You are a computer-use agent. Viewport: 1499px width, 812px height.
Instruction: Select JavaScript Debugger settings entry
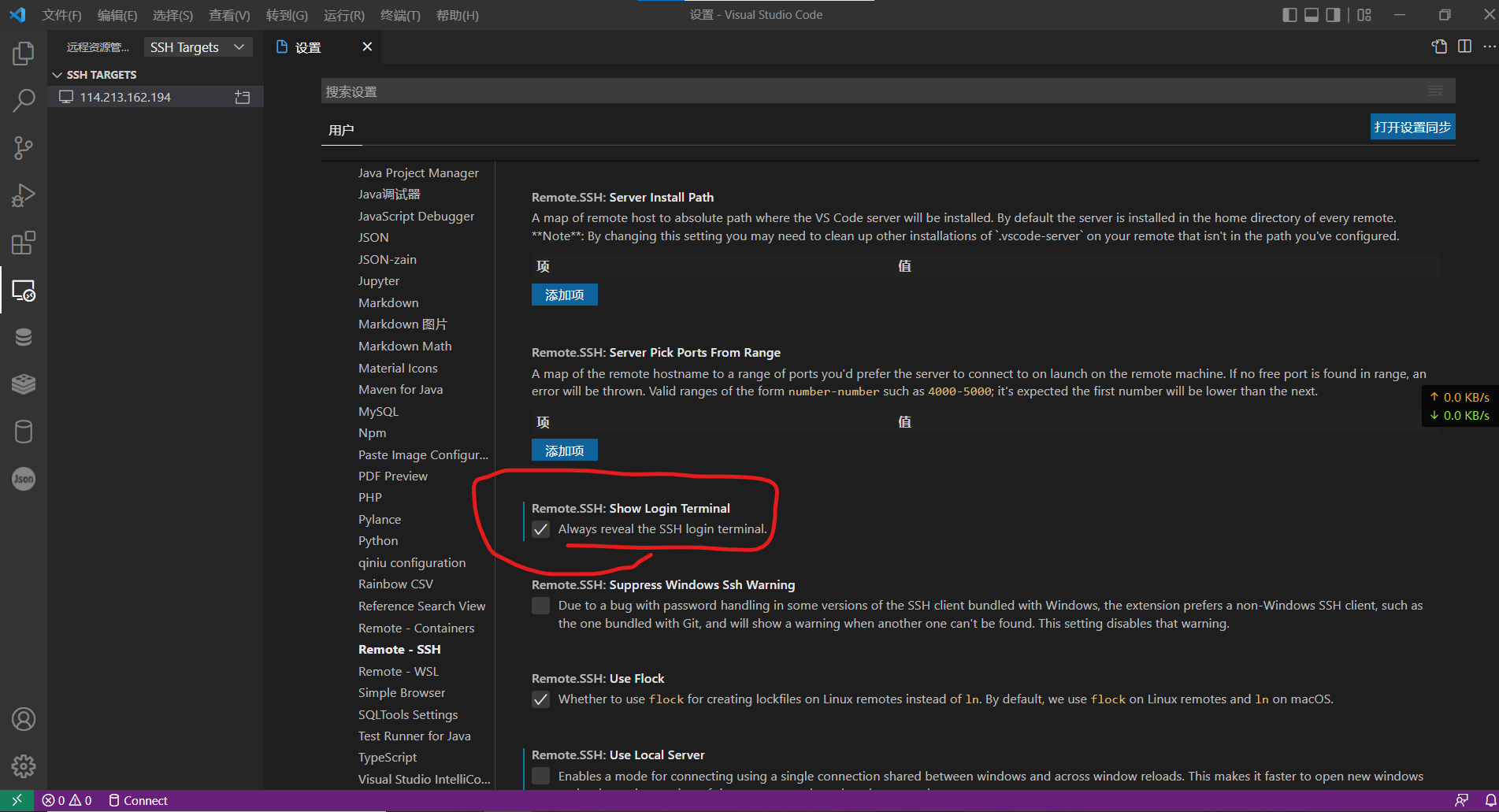pos(416,216)
